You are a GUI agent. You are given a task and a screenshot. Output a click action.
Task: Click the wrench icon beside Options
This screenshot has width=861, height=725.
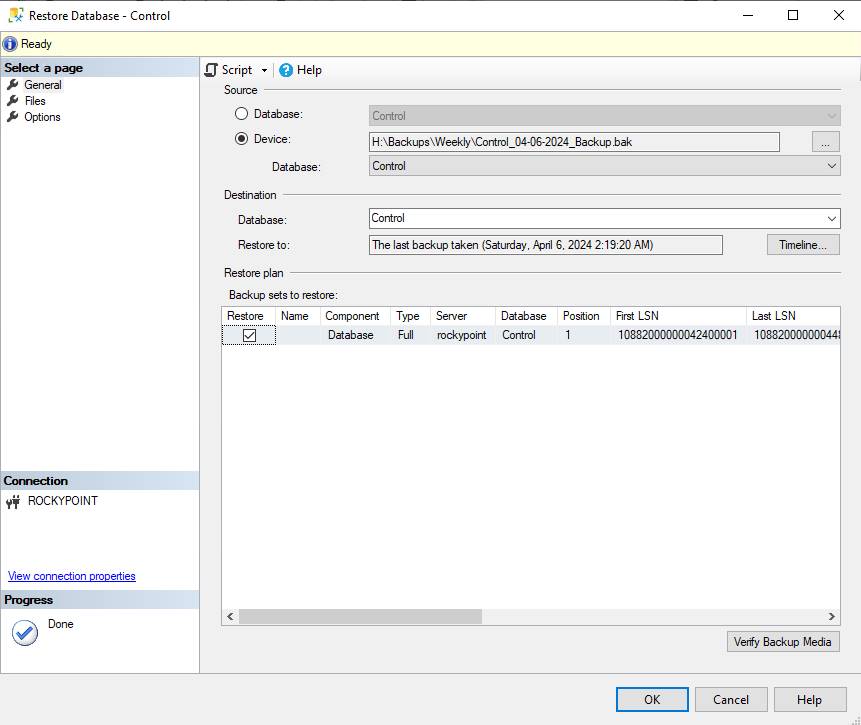pyautogui.click(x=13, y=117)
